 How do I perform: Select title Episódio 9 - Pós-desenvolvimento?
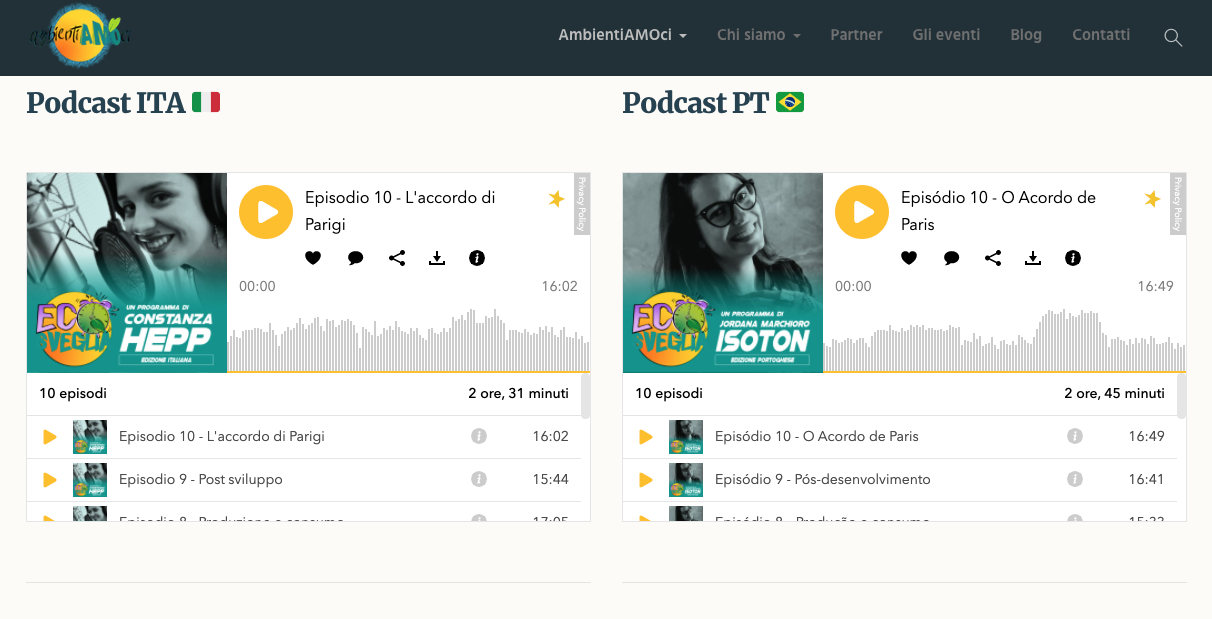coord(823,479)
